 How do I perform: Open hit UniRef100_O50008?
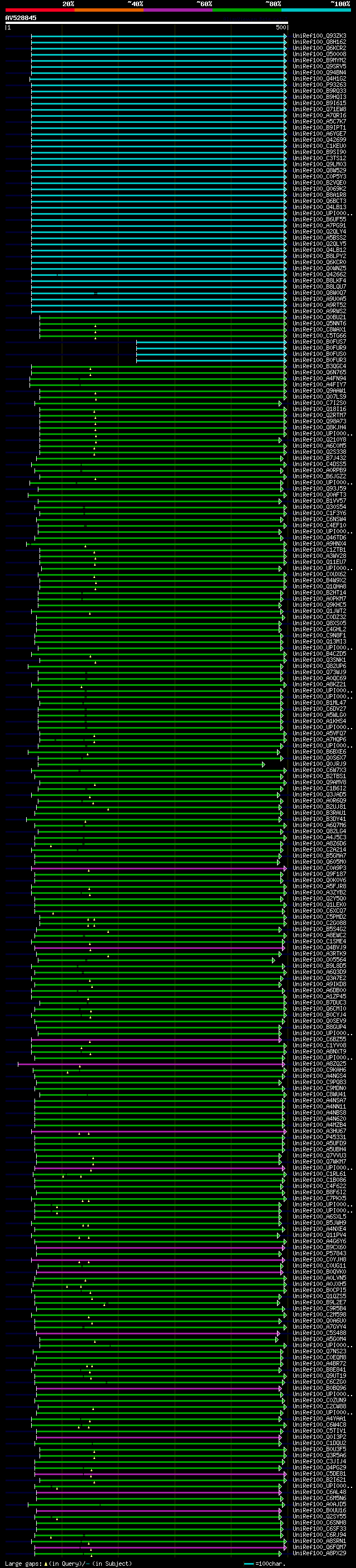click(x=319, y=54)
